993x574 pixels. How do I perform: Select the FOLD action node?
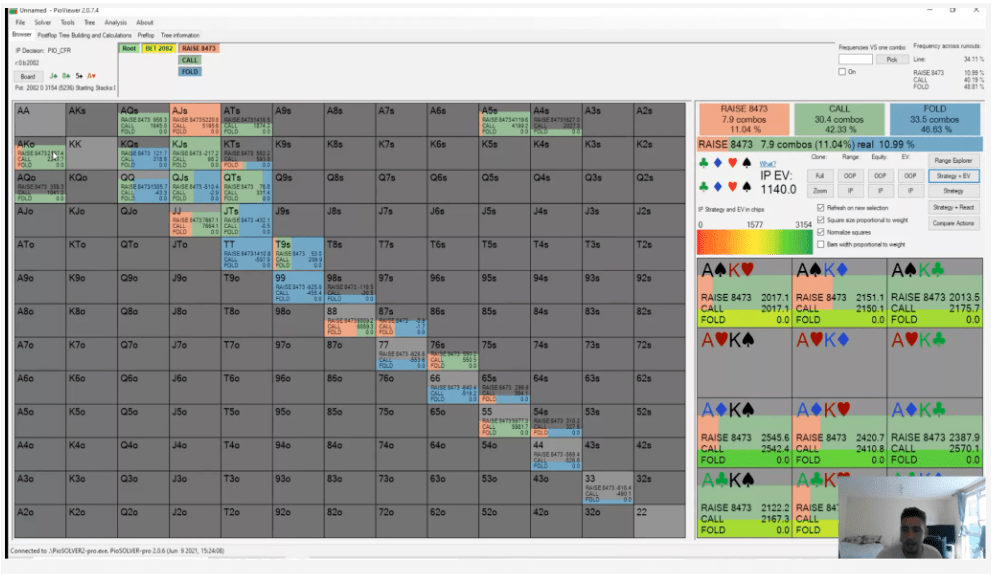click(x=189, y=72)
